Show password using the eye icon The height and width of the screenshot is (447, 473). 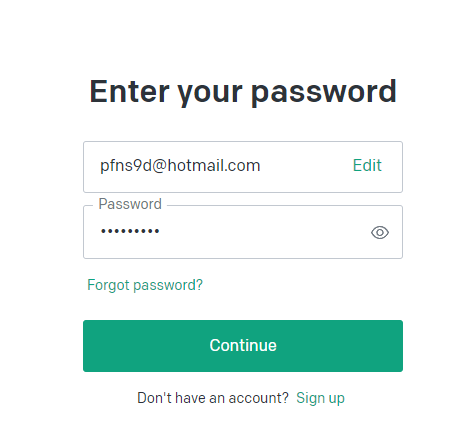click(380, 232)
